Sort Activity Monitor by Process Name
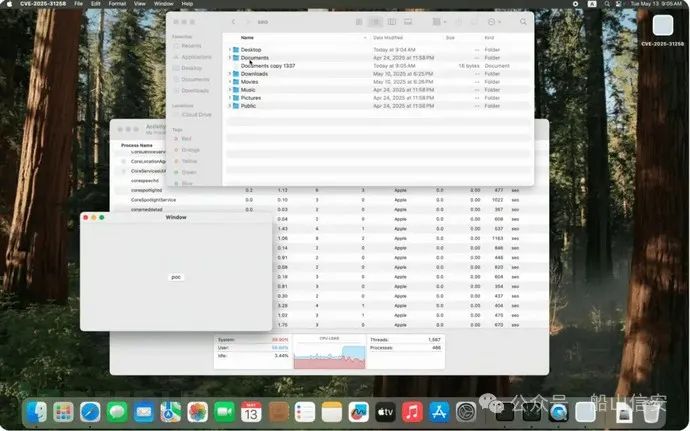690x431 pixels. click(x=137, y=145)
